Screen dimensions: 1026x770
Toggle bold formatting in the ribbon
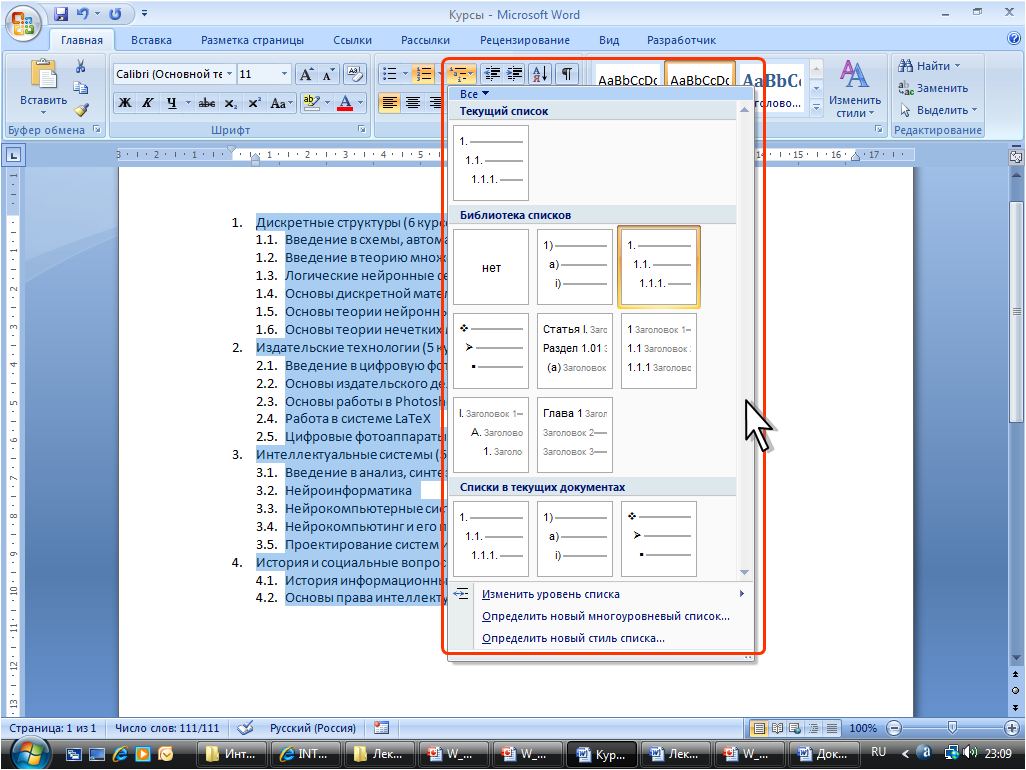click(x=126, y=103)
